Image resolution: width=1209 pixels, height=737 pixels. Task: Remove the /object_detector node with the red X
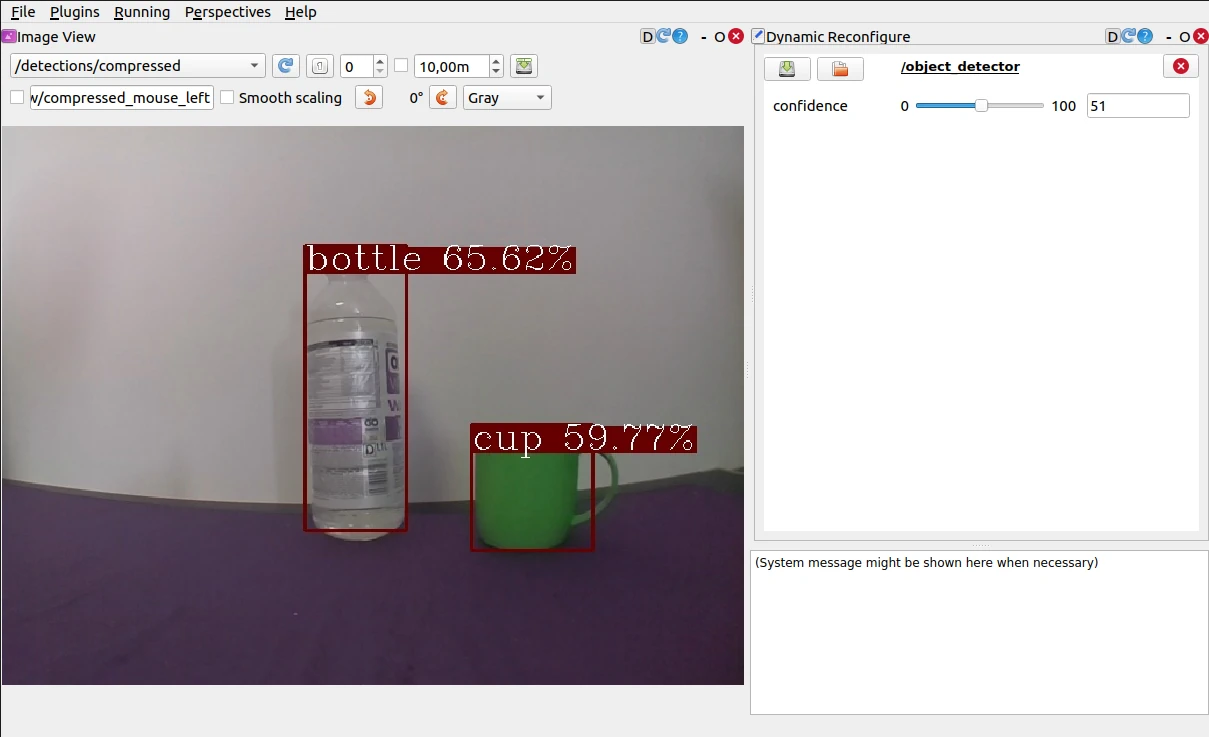point(1180,66)
